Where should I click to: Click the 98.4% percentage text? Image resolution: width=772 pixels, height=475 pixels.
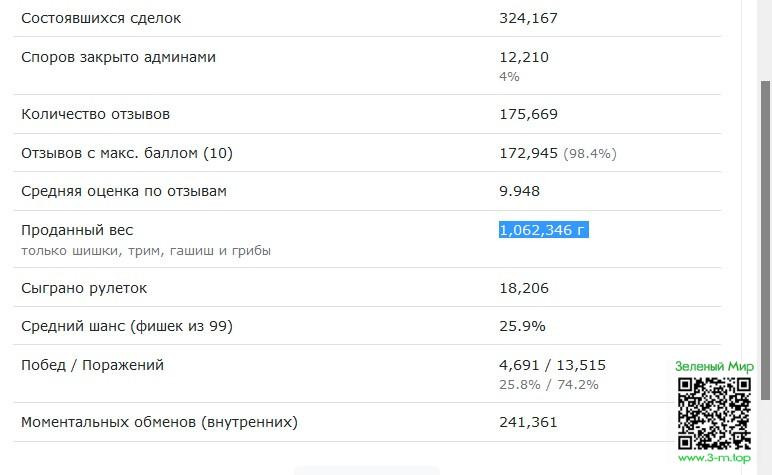coord(590,154)
